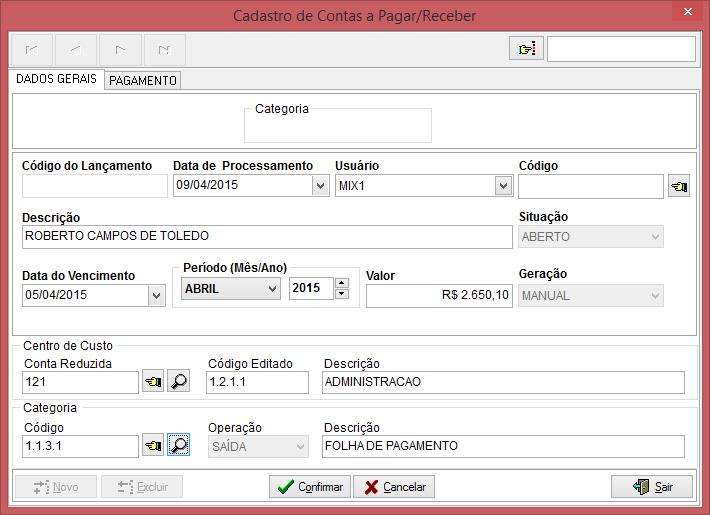Click the lookup hand icon next to Código field
Image resolution: width=710 pixels, height=515 pixels.
point(679,186)
